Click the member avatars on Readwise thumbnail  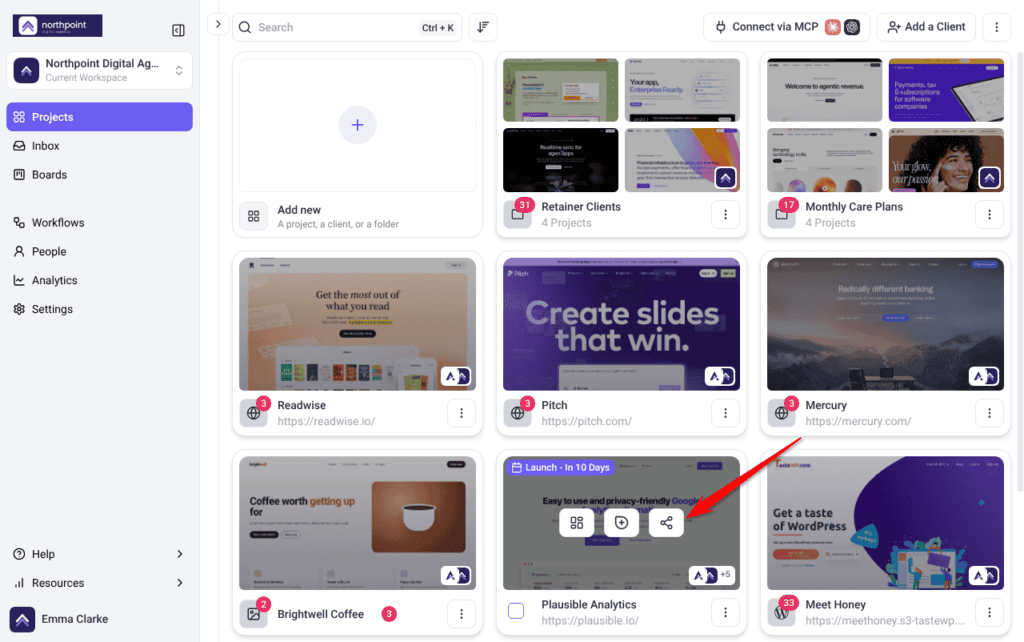tap(456, 376)
